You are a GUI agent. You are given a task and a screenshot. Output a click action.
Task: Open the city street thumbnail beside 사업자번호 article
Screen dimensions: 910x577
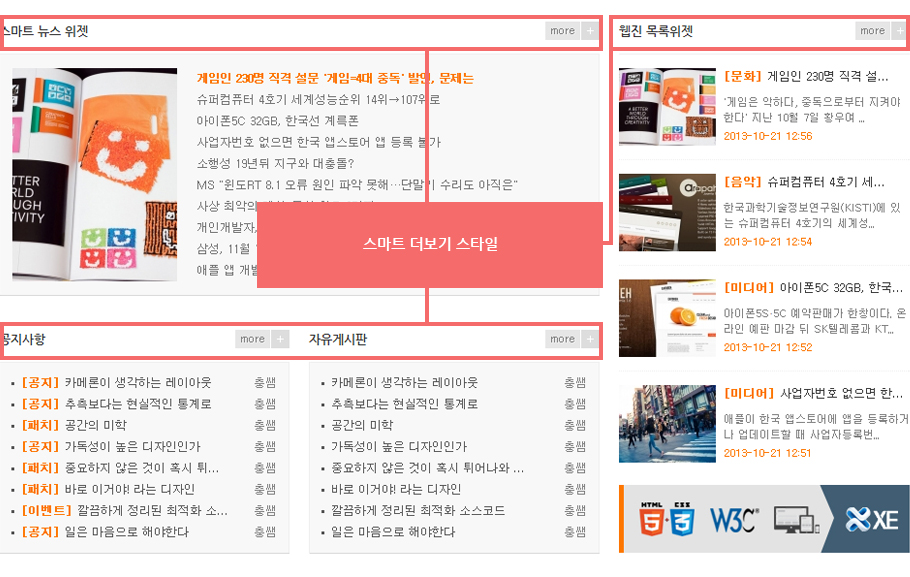click(667, 424)
